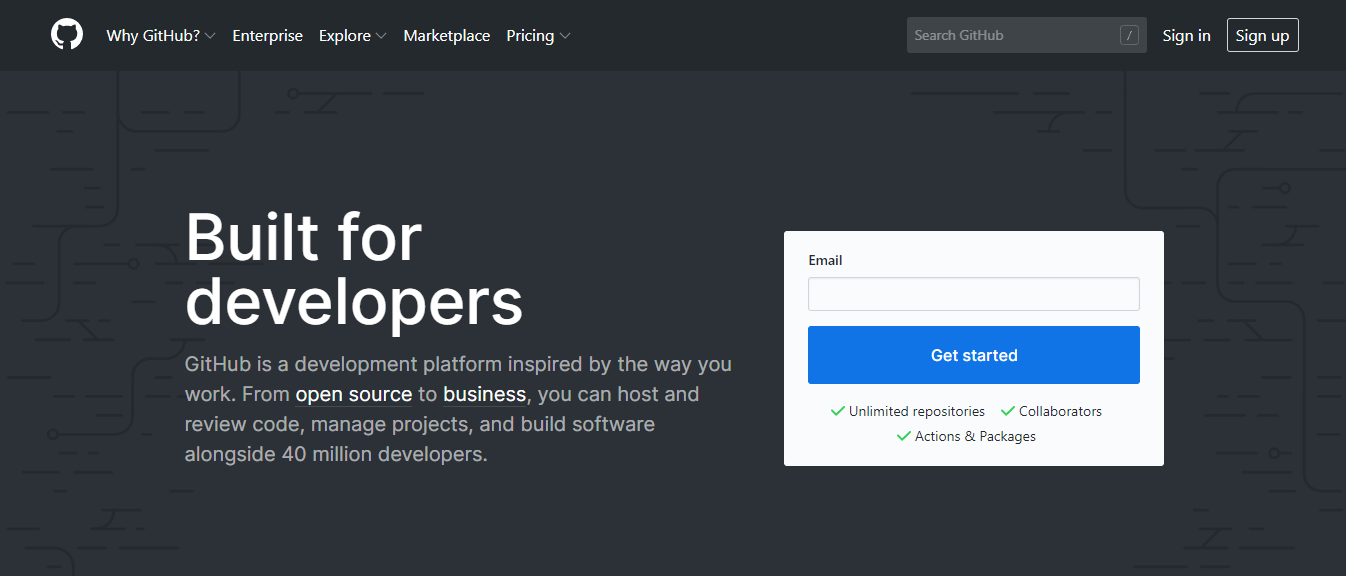Click the Email label

[825, 260]
